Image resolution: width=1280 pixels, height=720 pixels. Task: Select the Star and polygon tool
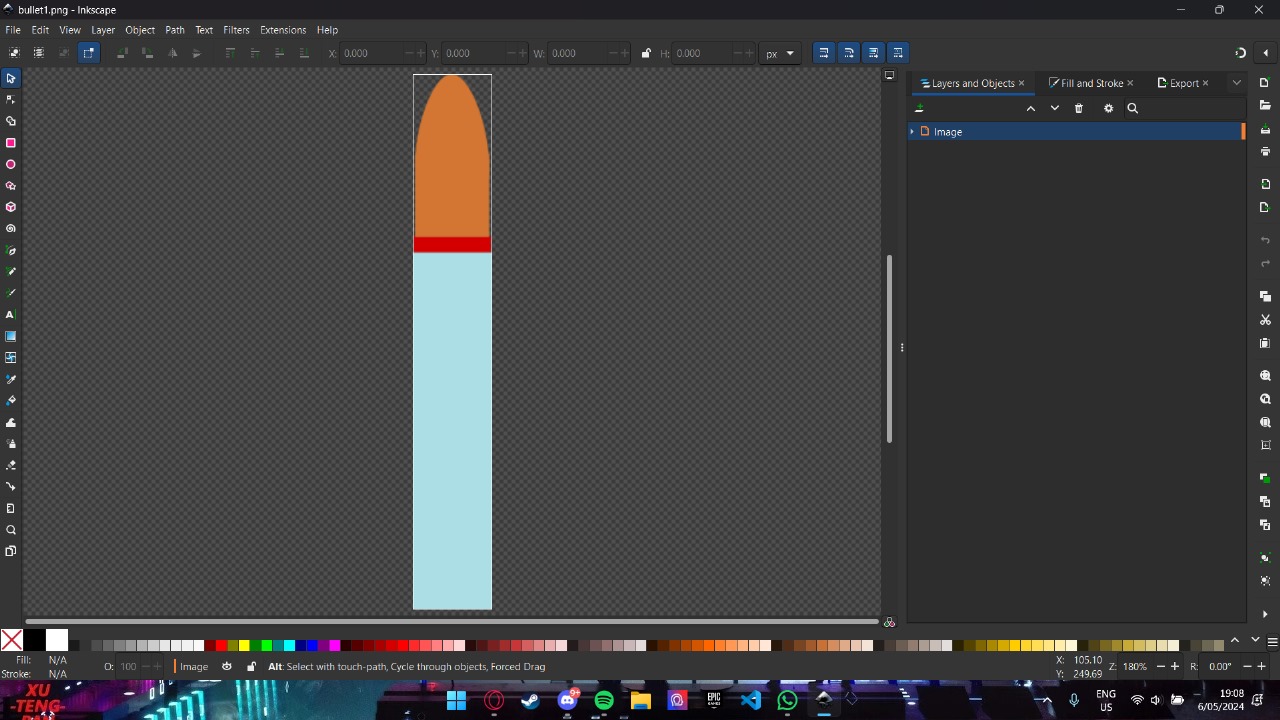click(11, 186)
